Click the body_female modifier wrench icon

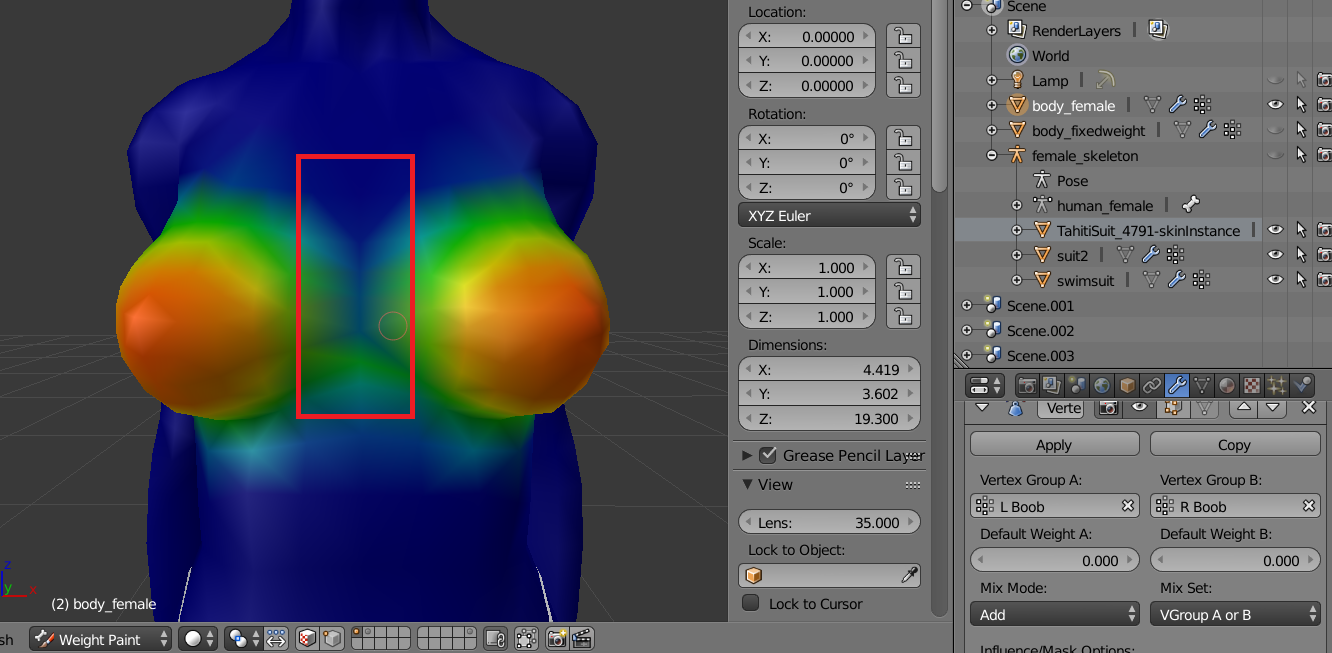tap(1177, 105)
